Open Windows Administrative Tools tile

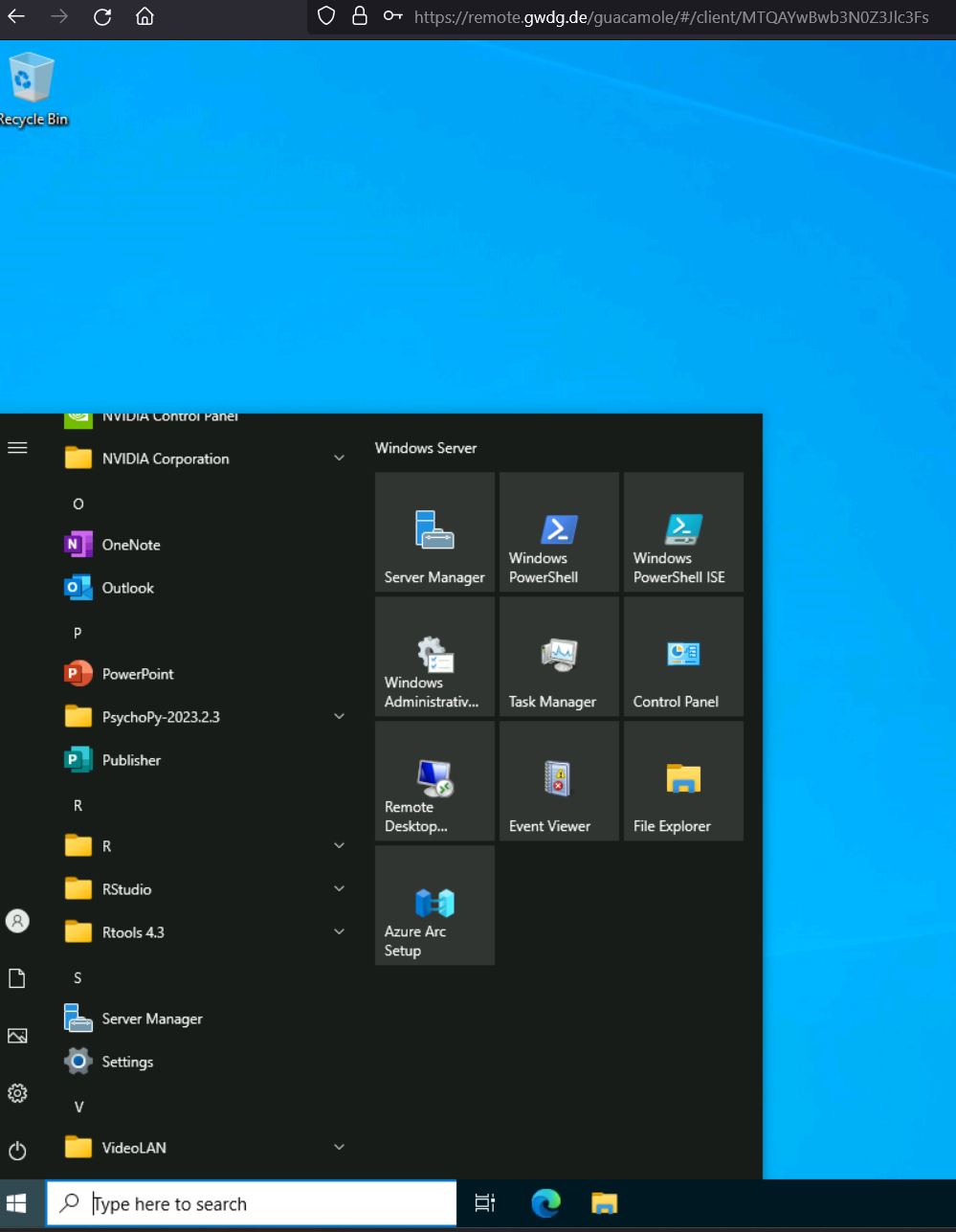pos(434,657)
